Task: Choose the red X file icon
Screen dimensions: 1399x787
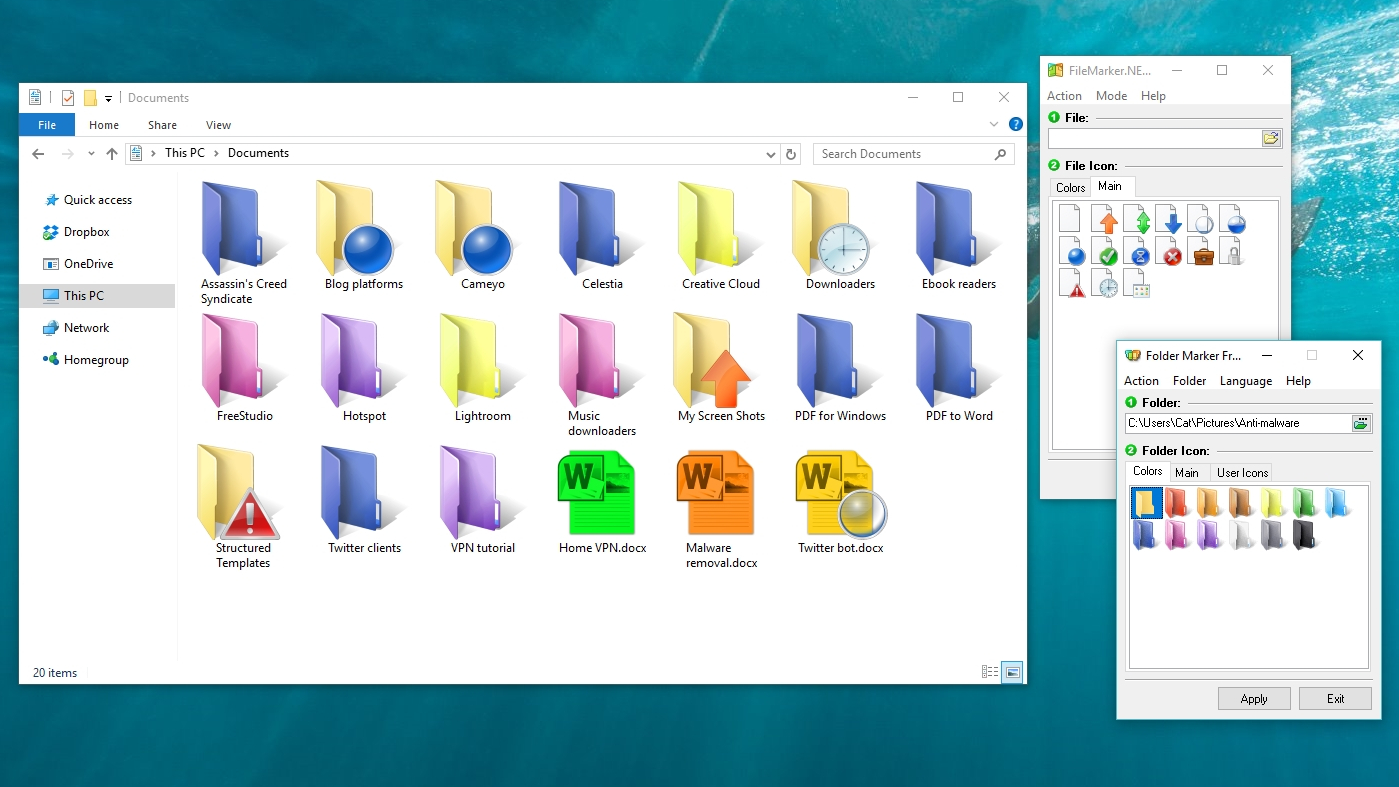Action: point(1171,253)
